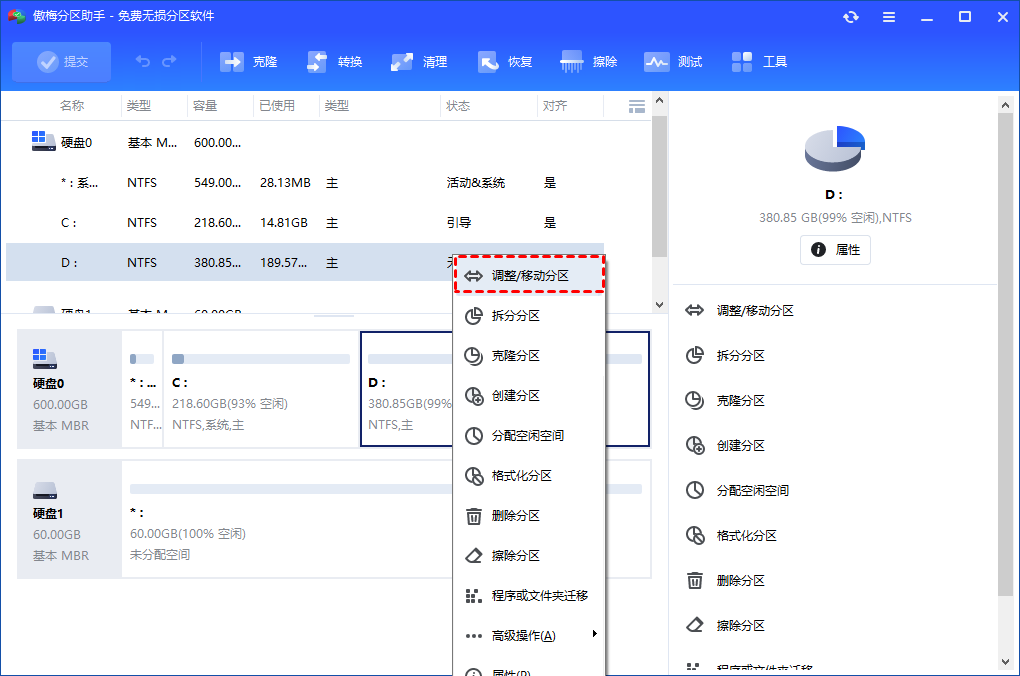Click the redo arrow icon

point(168,61)
